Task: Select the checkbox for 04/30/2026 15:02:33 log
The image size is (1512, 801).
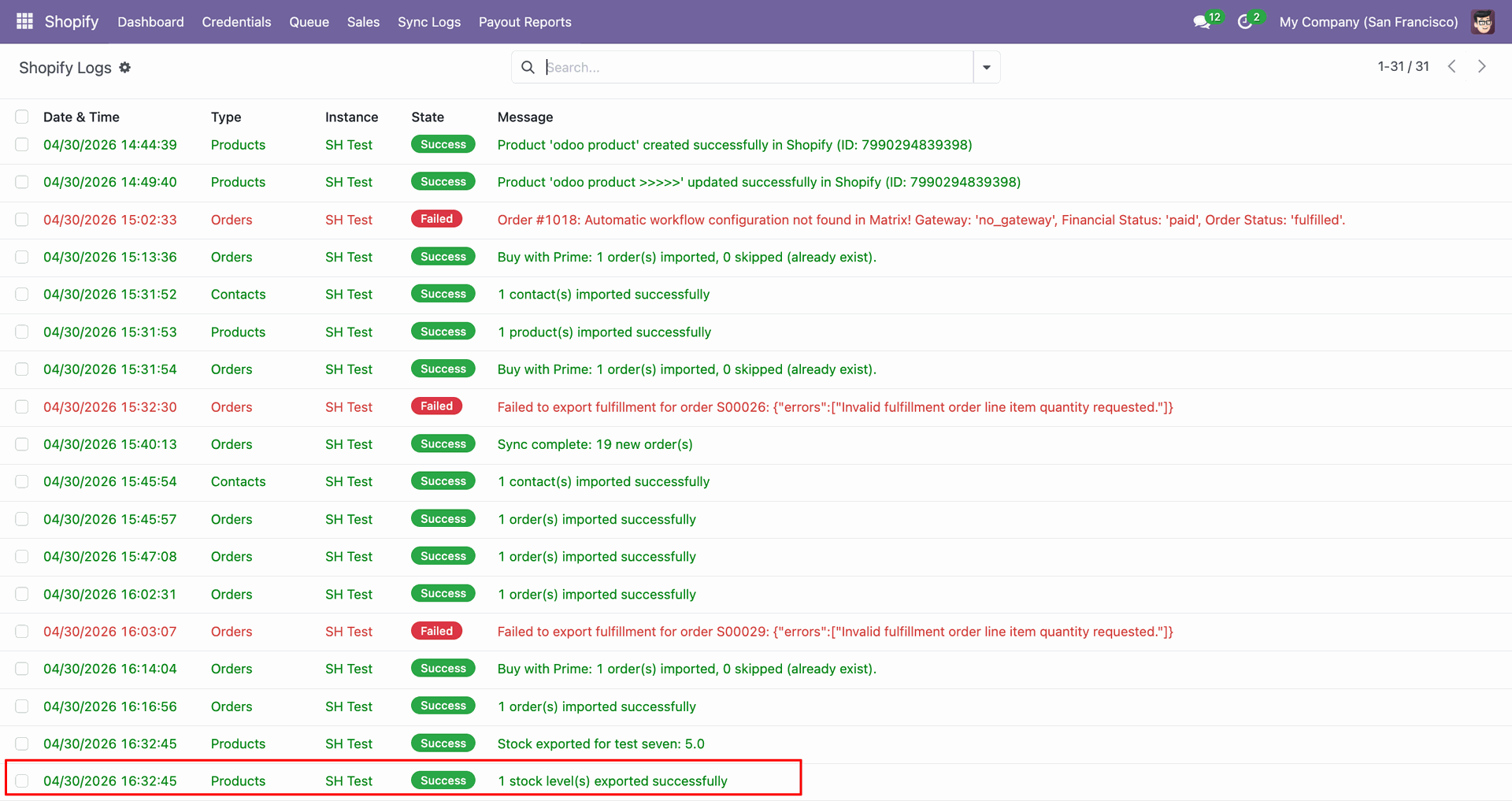Action: 22,220
